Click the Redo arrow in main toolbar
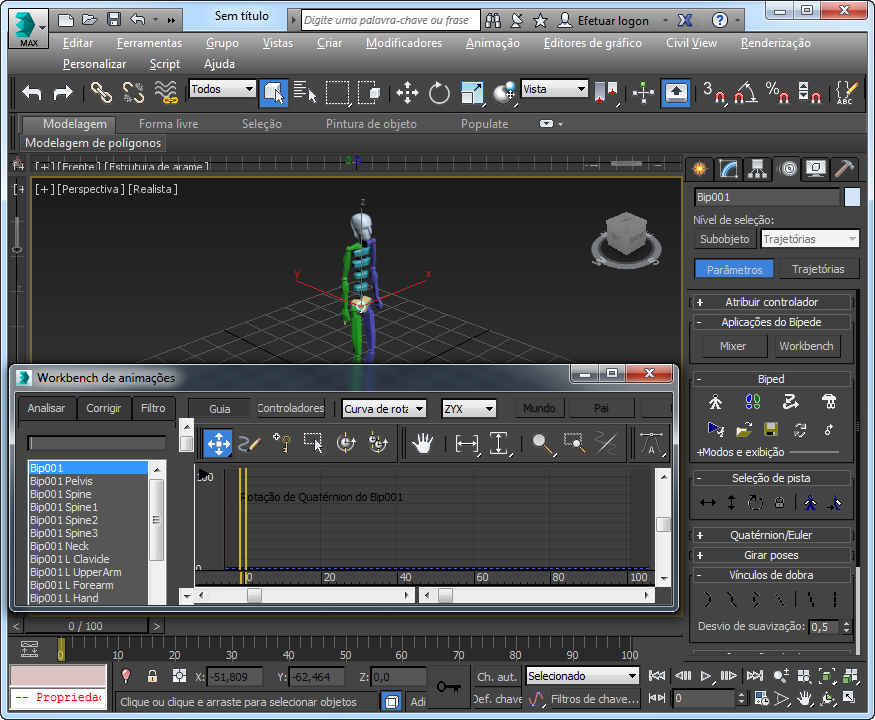Screen dimensions: 875x720 pyautogui.click(x=62, y=93)
